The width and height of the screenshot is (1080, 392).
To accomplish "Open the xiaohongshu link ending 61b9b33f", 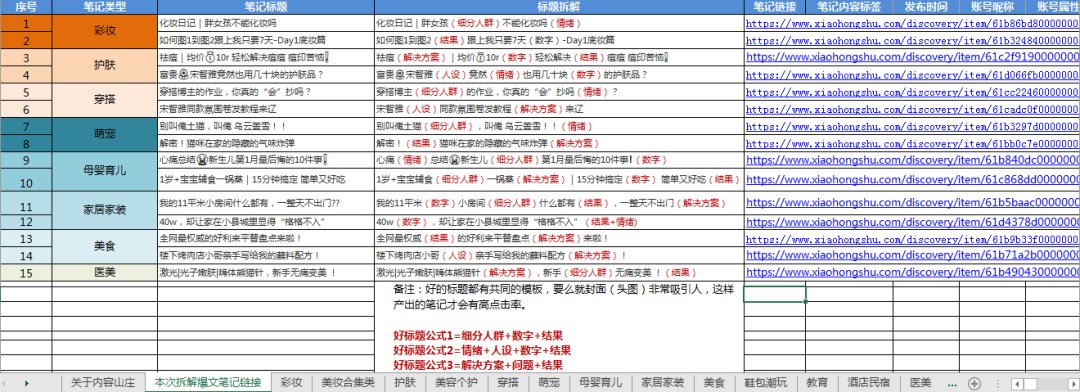I will point(912,239).
